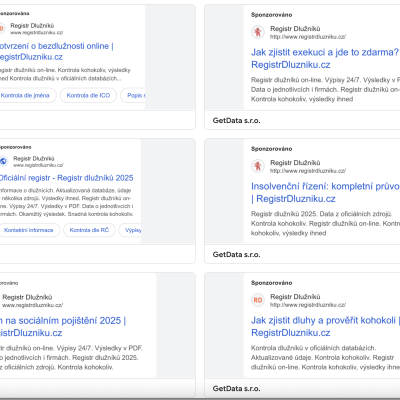Select the 'Kontaktní informace' sitelink chip
Viewport: 400px width, 400px height.
pos(29,230)
